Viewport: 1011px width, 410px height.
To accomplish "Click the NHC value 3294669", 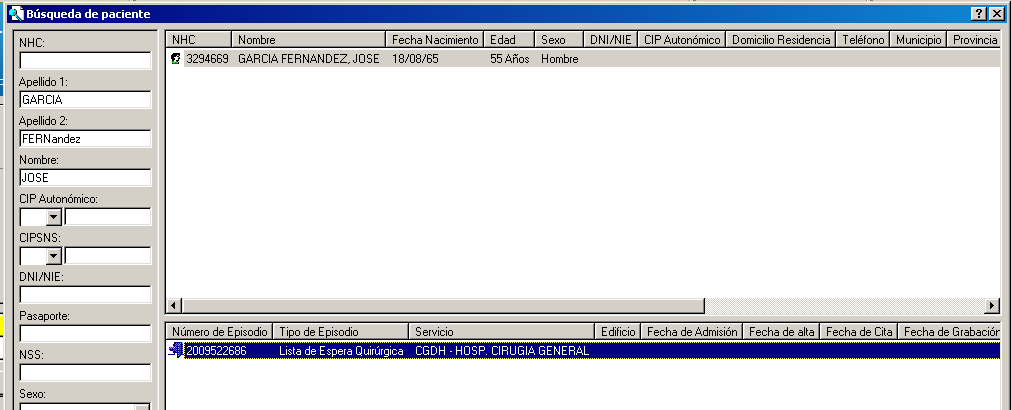I will pos(207,59).
